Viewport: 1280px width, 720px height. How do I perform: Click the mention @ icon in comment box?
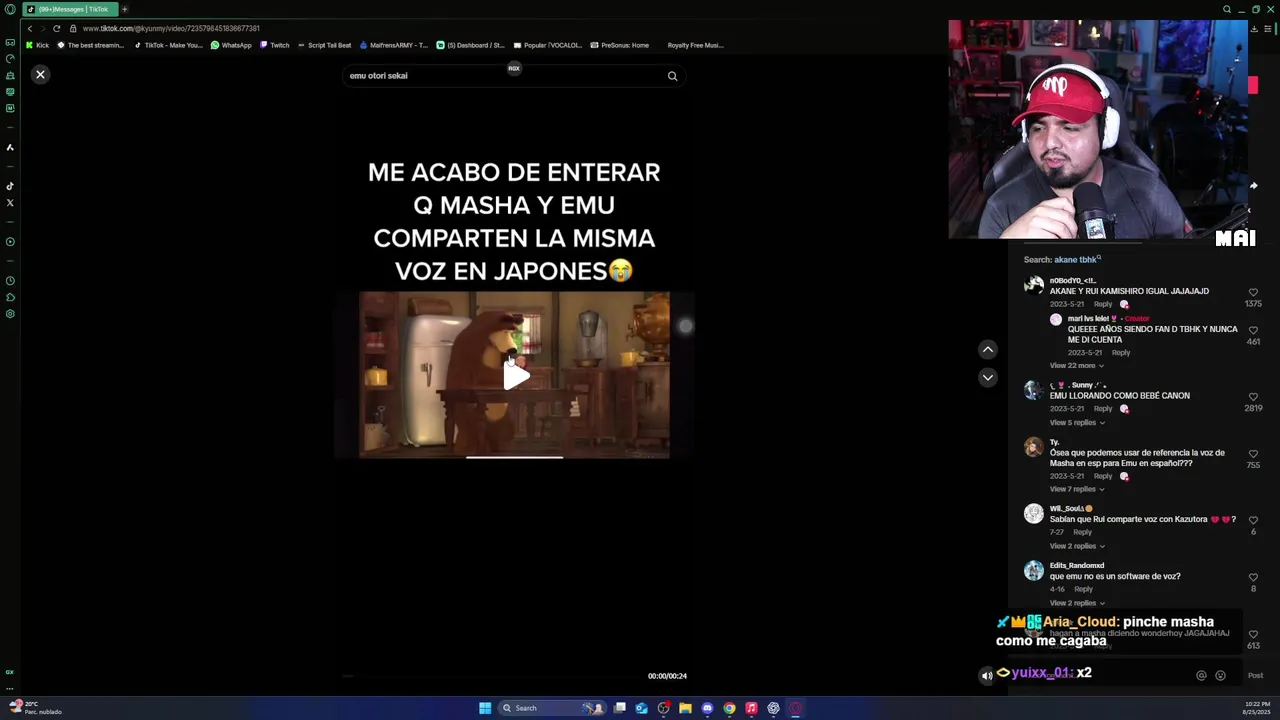(1201, 676)
